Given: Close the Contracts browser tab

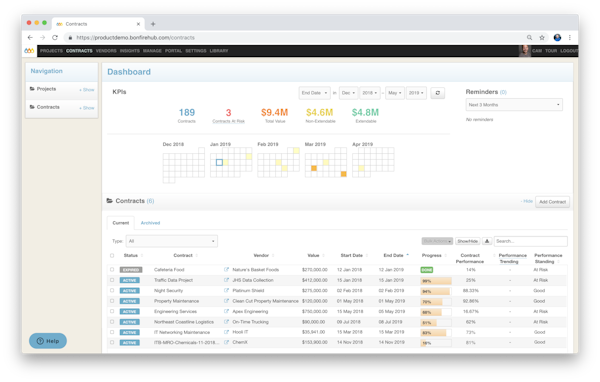Looking at the screenshot, I should [x=138, y=24].
